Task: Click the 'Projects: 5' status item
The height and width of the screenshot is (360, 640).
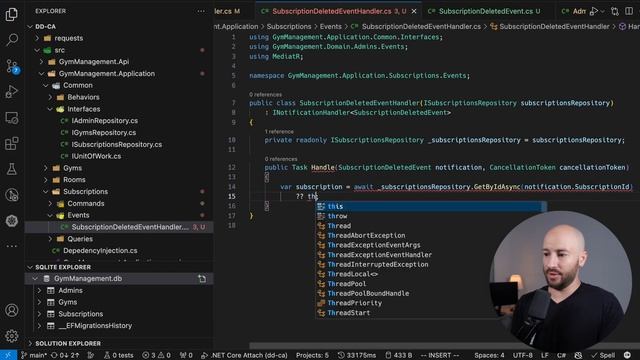Action: (x=312, y=355)
